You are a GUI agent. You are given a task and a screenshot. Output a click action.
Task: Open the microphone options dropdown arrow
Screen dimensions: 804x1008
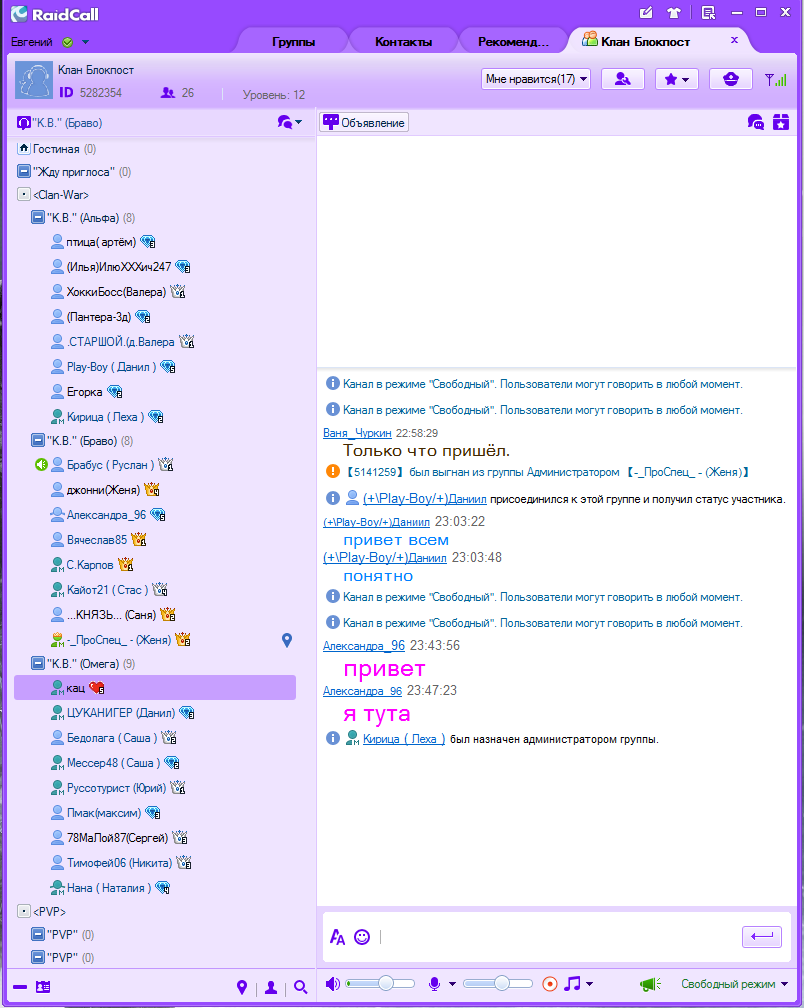452,984
